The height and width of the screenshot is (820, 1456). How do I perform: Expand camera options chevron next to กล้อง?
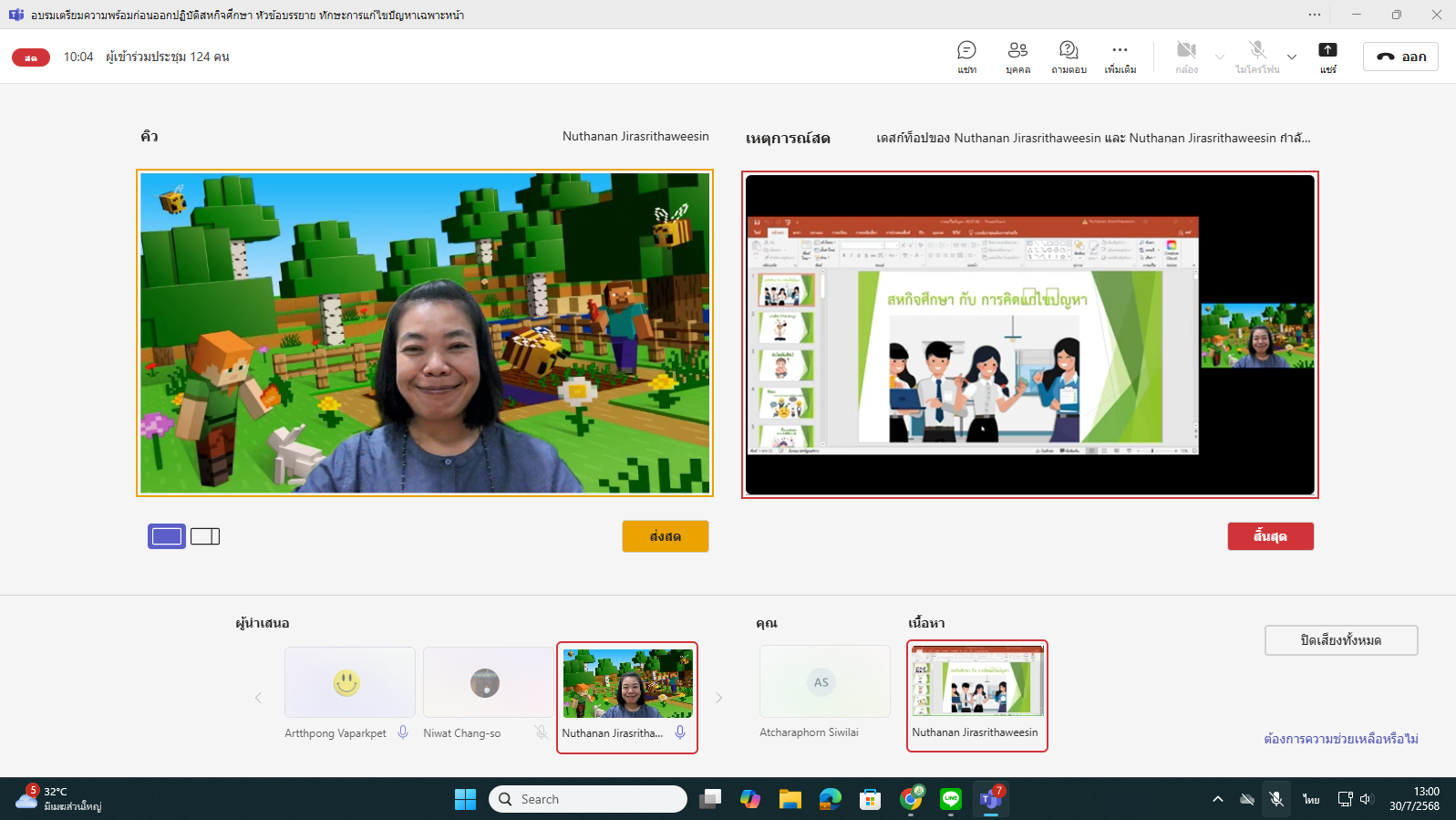point(1219,57)
